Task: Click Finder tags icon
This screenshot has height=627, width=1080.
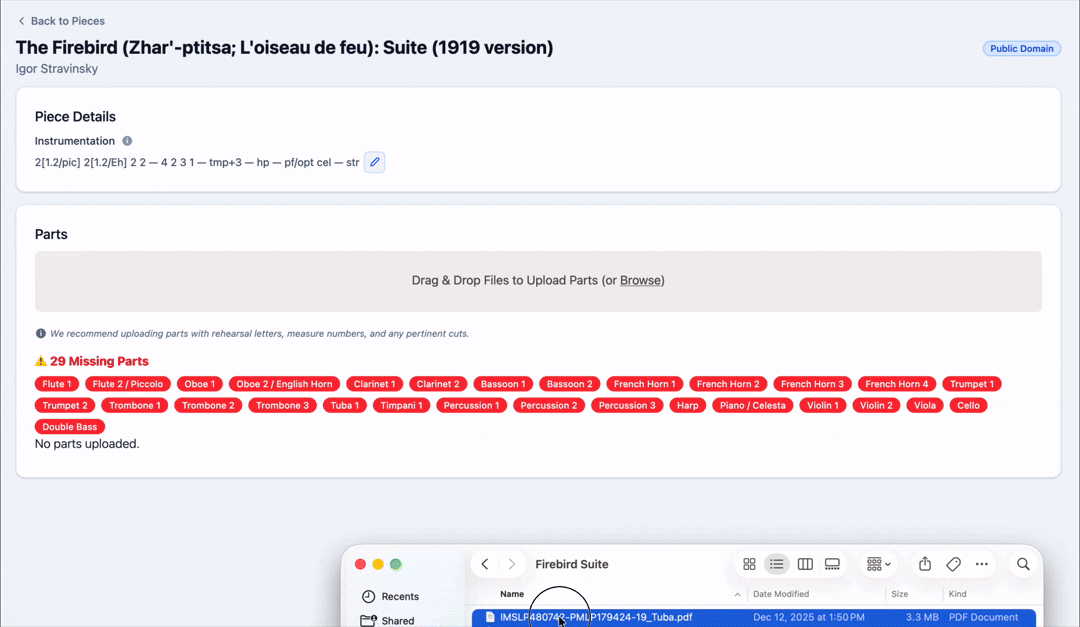Action: [953, 564]
